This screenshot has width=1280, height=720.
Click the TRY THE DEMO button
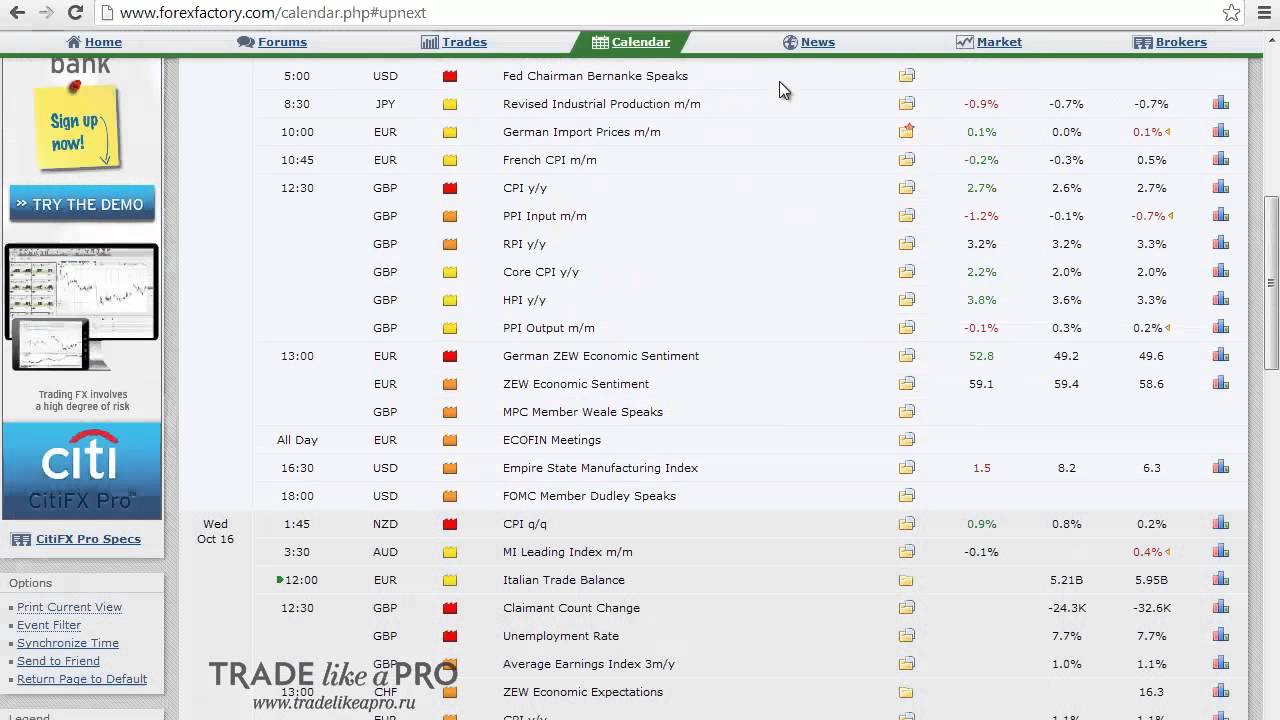(x=82, y=204)
